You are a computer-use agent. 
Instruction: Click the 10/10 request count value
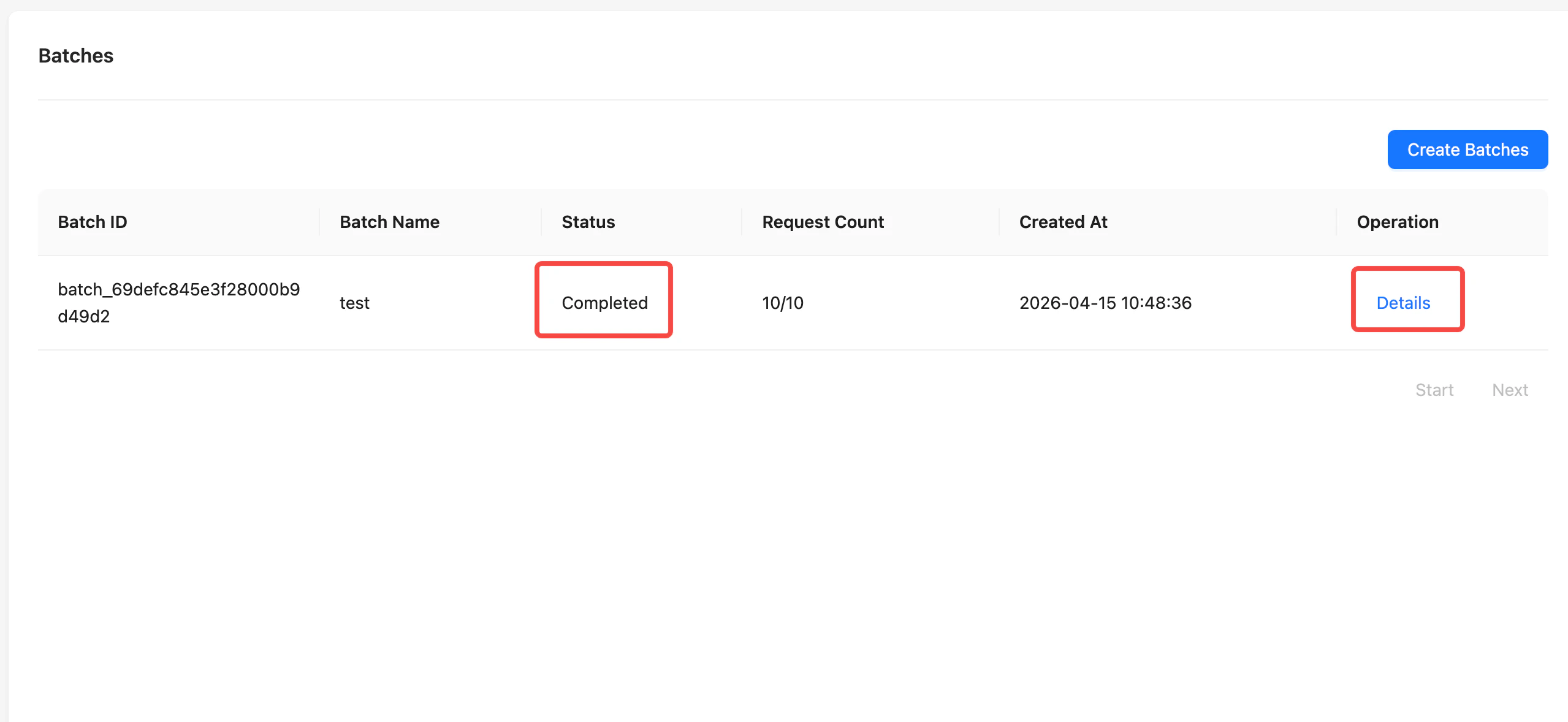point(782,303)
